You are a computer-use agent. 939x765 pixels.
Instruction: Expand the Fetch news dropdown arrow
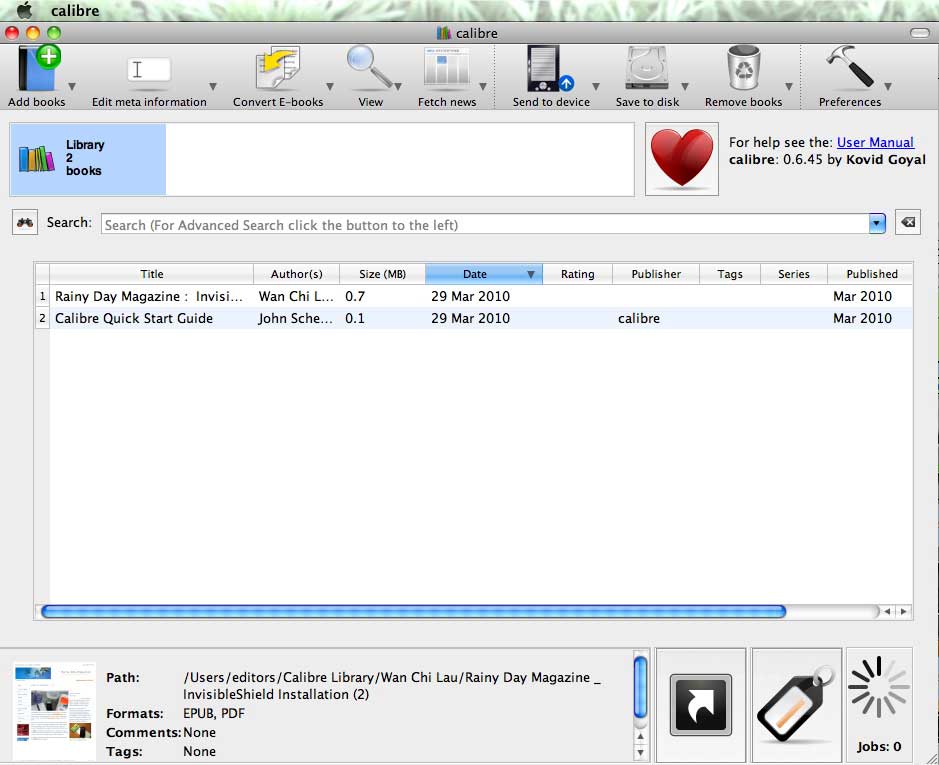(483, 86)
